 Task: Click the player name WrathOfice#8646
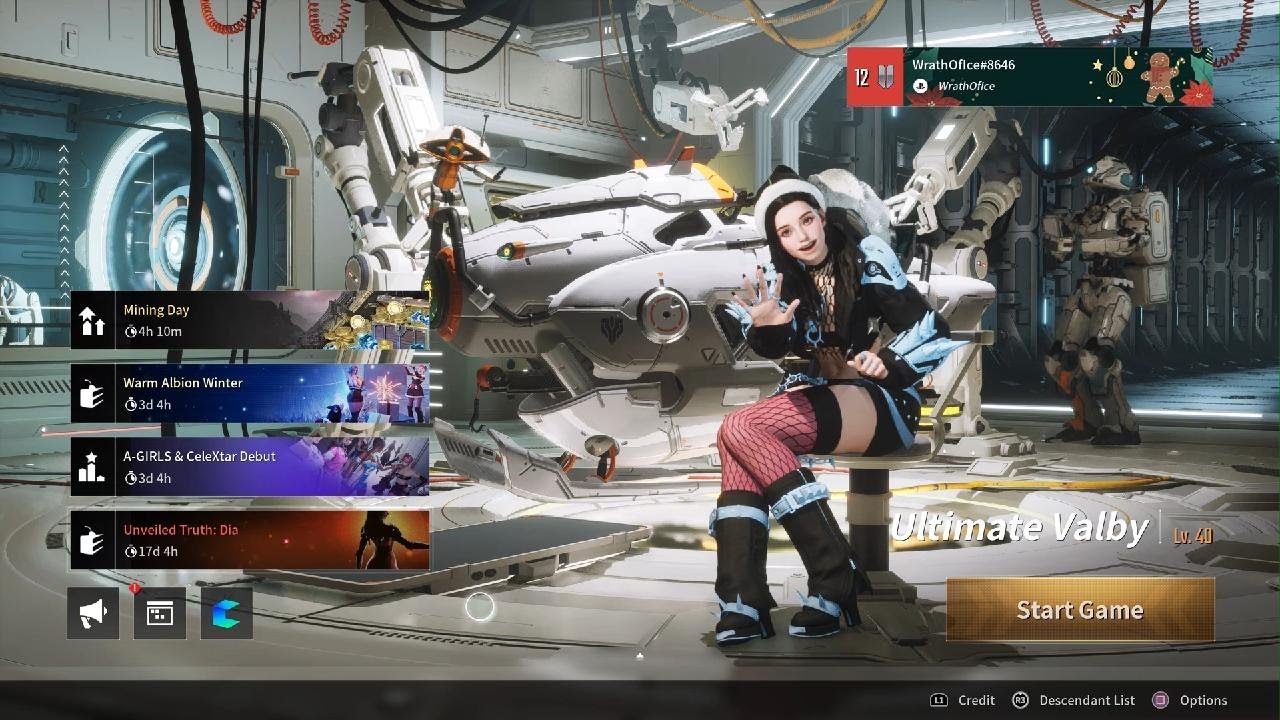963,65
